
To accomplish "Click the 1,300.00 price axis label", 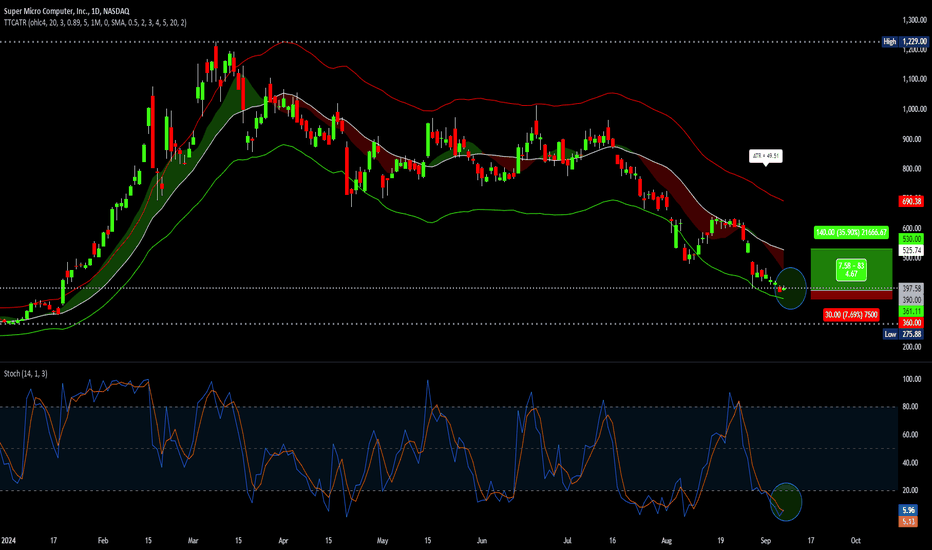I will (914, 20).
